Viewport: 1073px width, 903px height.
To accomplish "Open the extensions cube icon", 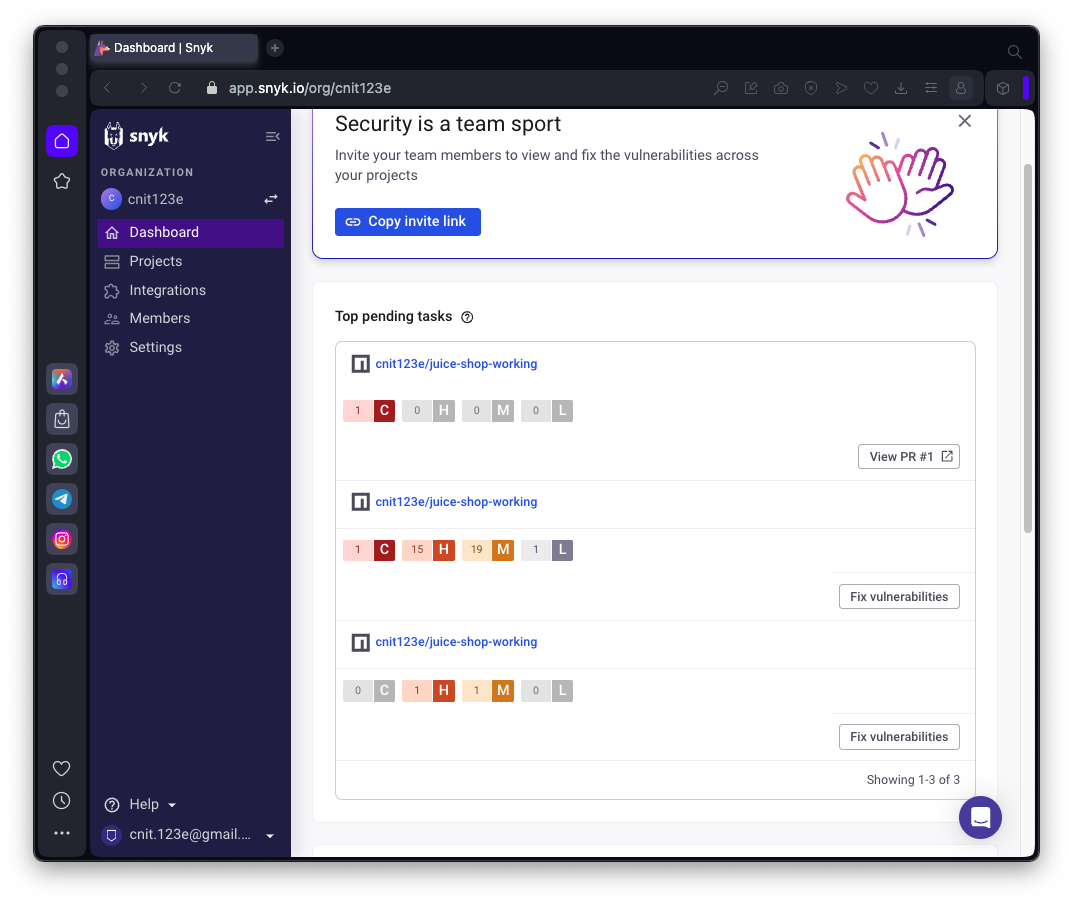I will point(1003,88).
